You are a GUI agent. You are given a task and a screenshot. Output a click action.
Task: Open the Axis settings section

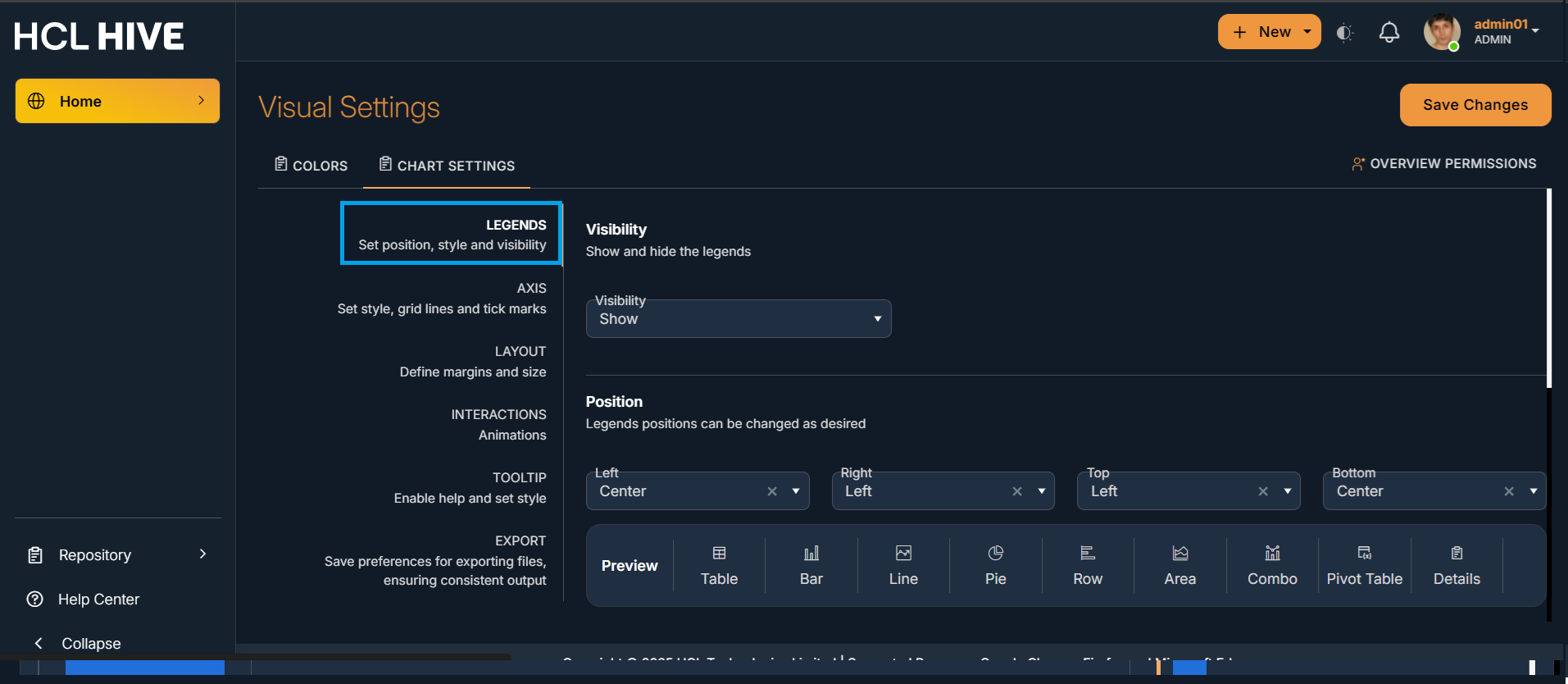pyautogui.click(x=442, y=299)
